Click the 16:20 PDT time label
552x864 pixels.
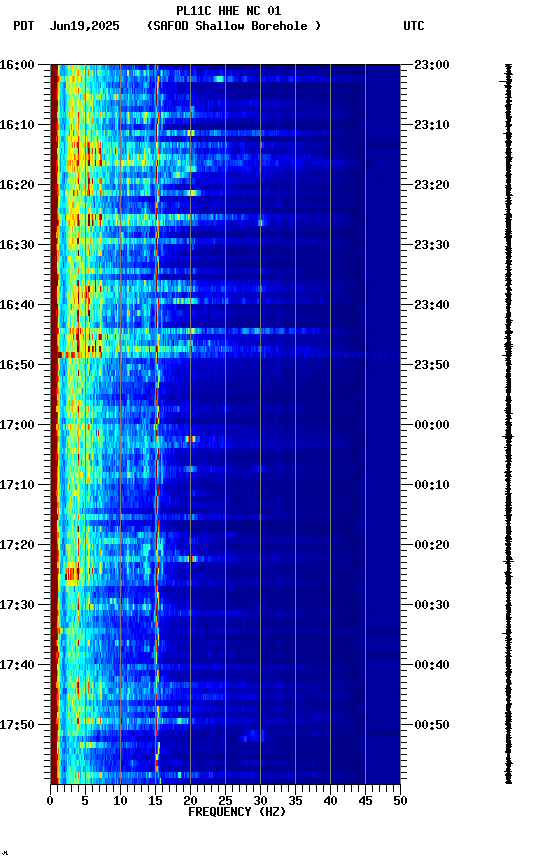[x=17, y=185]
